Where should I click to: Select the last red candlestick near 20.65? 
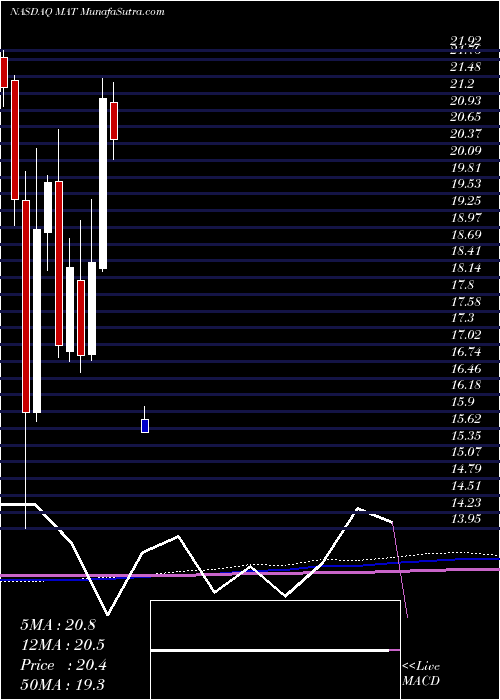pyautogui.click(x=114, y=121)
